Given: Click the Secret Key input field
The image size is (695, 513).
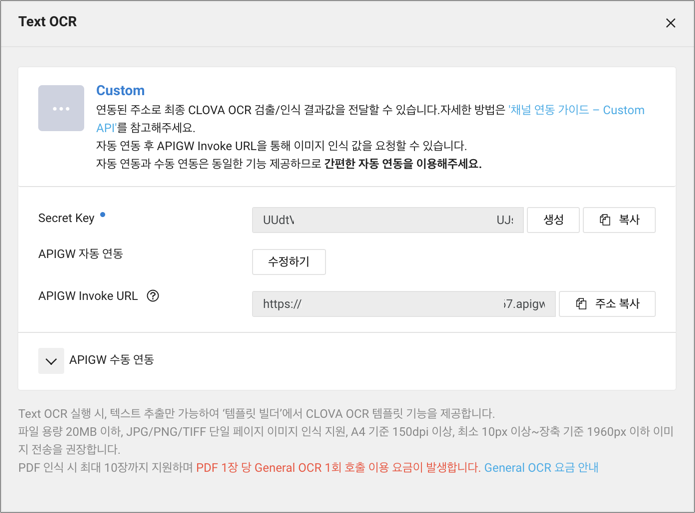Looking at the screenshot, I should [388, 220].
